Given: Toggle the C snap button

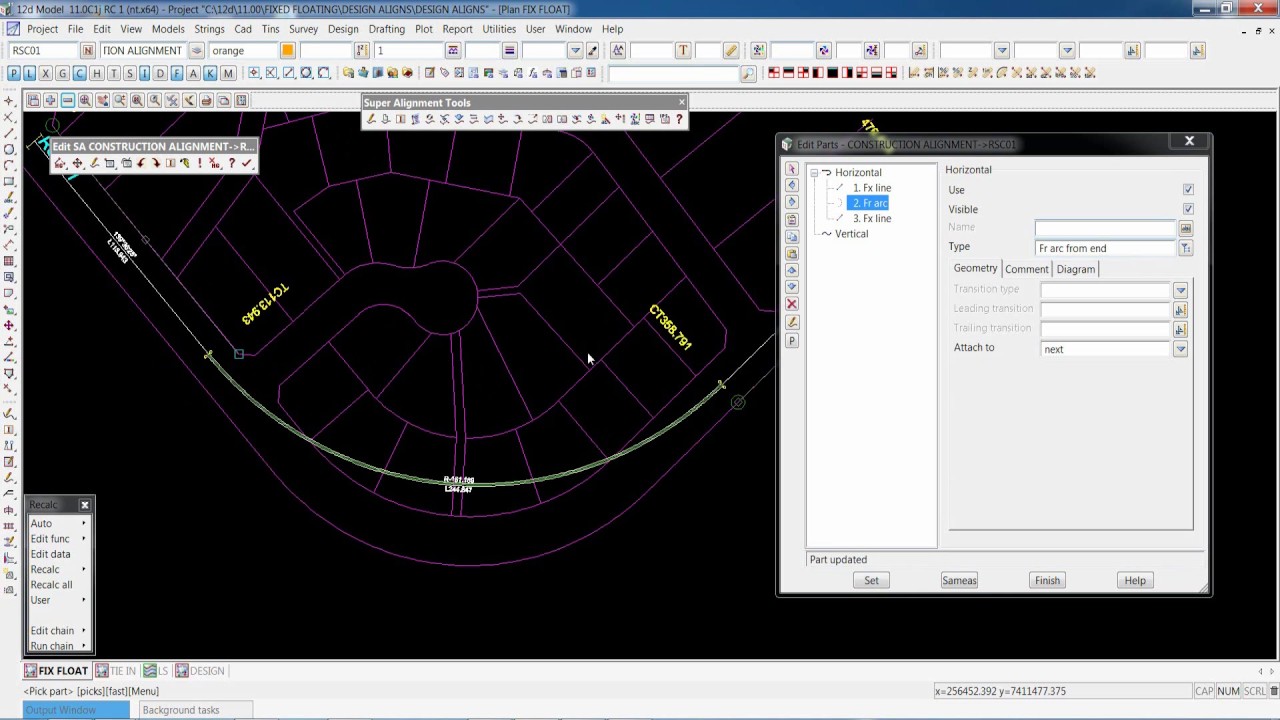Looking at the screenshot, I should point(80,73).
